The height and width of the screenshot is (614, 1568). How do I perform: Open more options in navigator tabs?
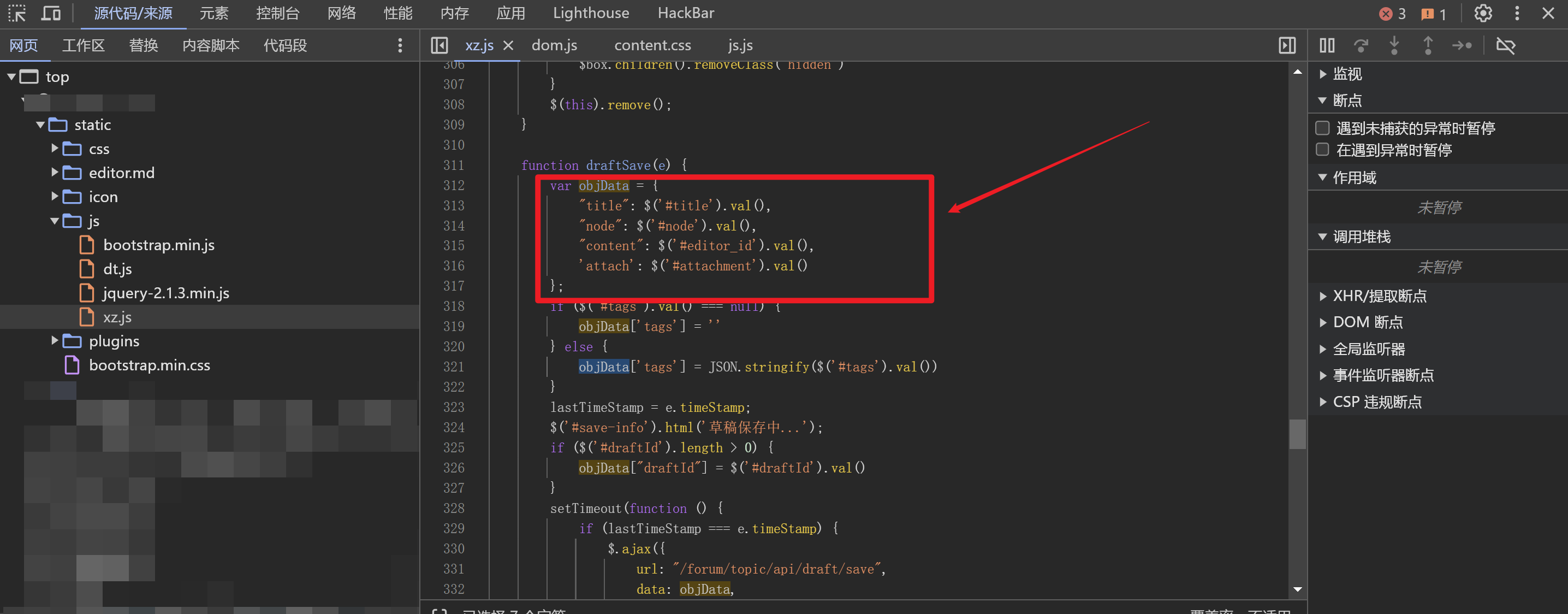(400, 45)
